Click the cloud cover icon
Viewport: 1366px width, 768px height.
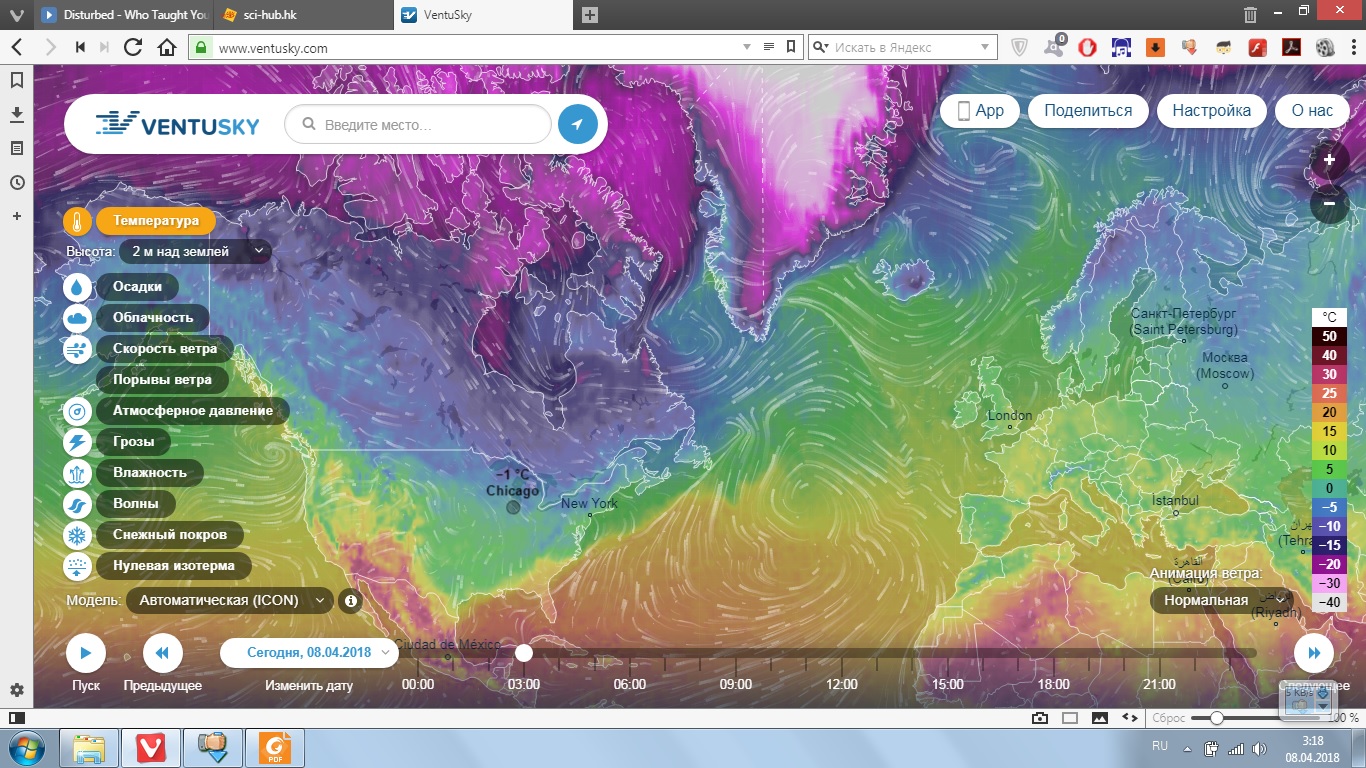(77, 318)
